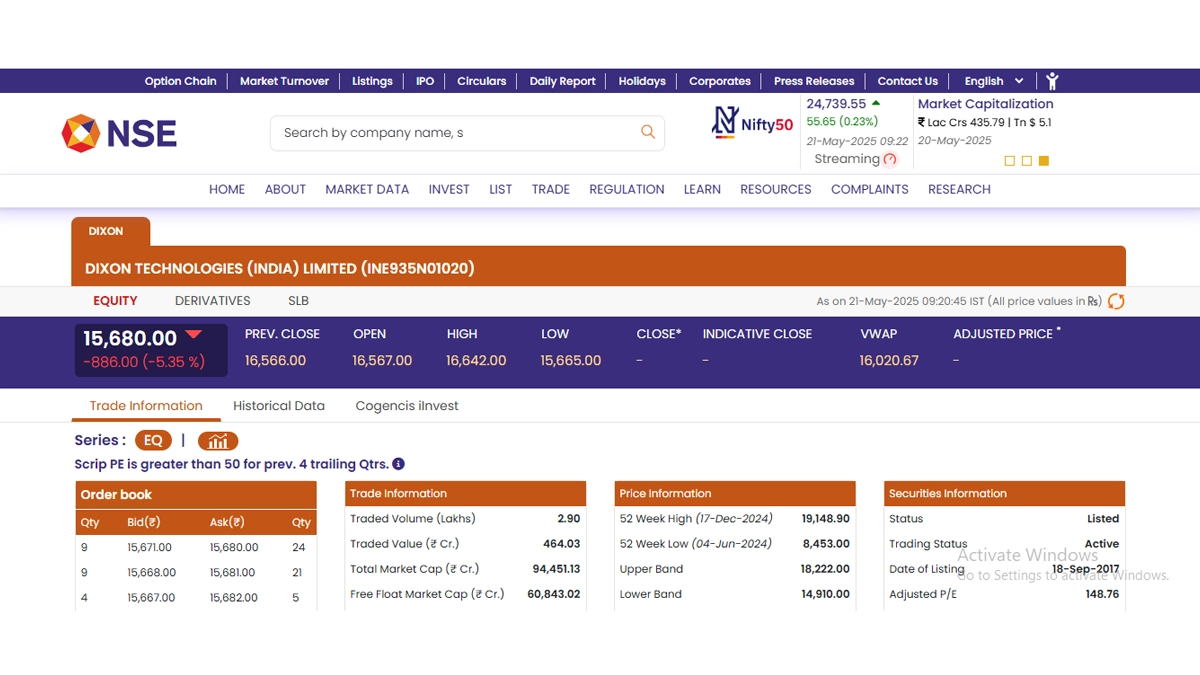Click the Streaming speedometer icon
Viewport: 1200px width, 675px height.
point(890,160)
